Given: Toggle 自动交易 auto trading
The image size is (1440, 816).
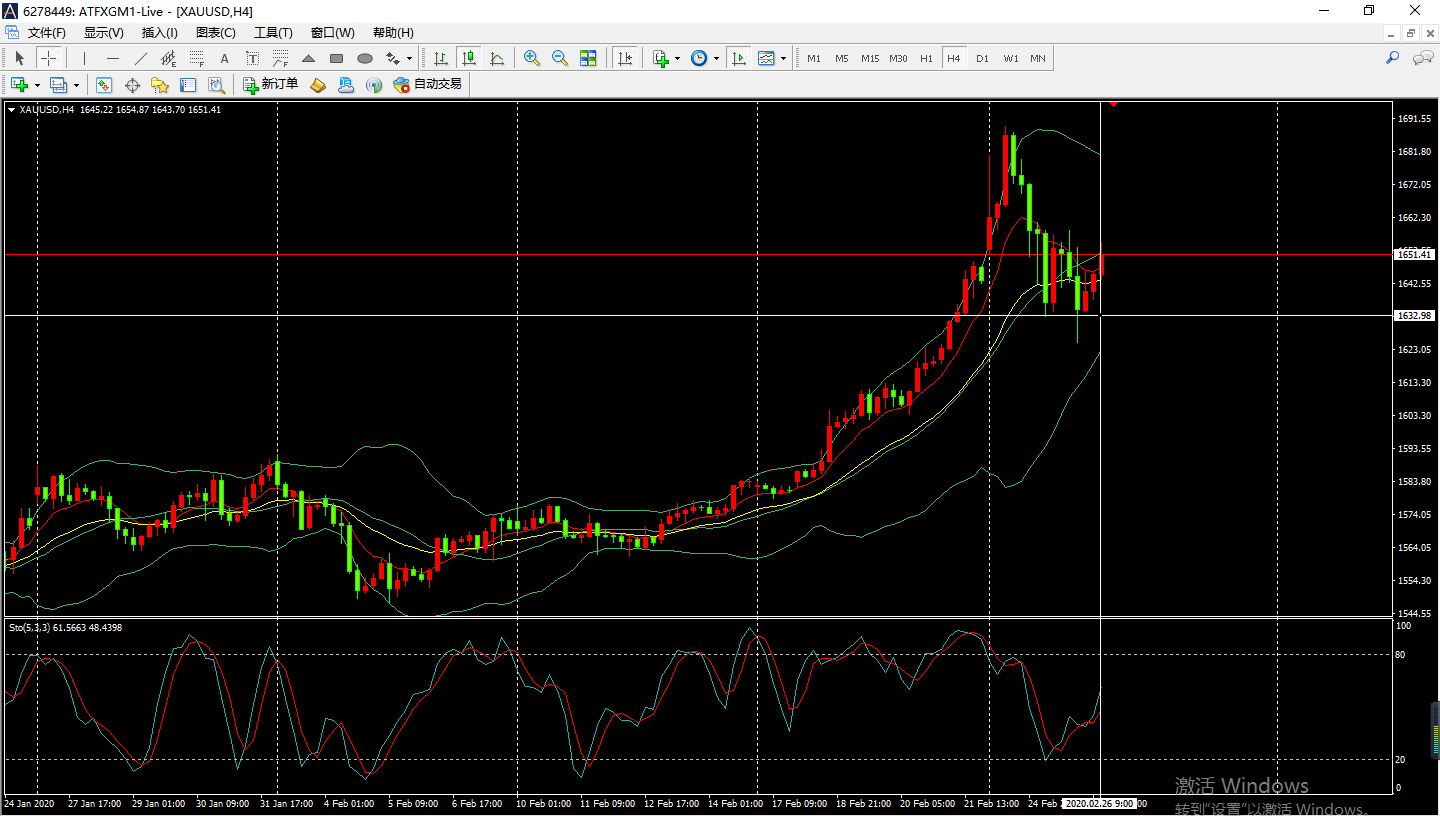Looking at the screenshot, I should (x=427, y=85).
